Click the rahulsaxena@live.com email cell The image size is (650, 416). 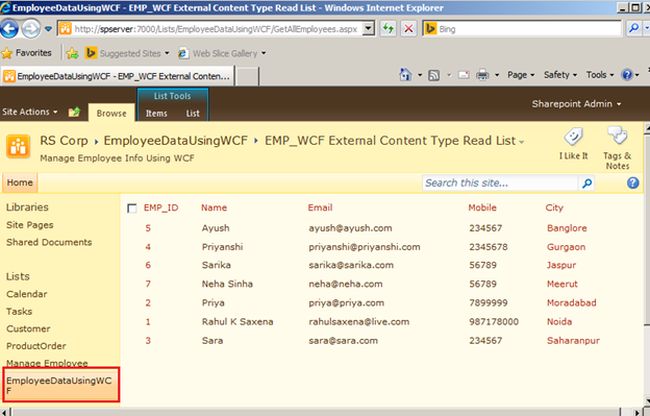359,322
